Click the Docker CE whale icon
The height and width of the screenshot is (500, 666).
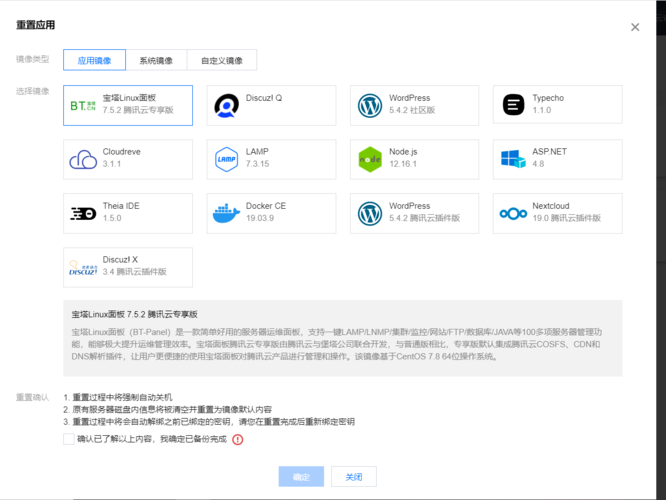[x=226, y=213]
